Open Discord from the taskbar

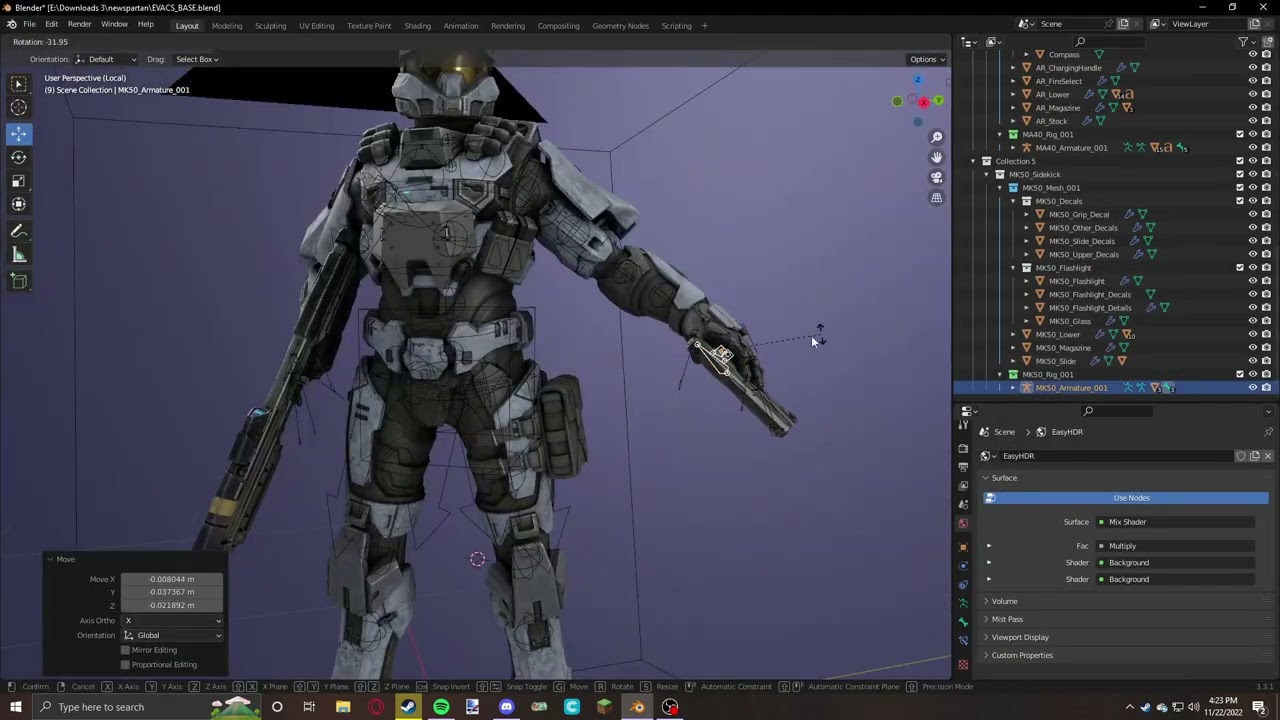tap(506, 707)
